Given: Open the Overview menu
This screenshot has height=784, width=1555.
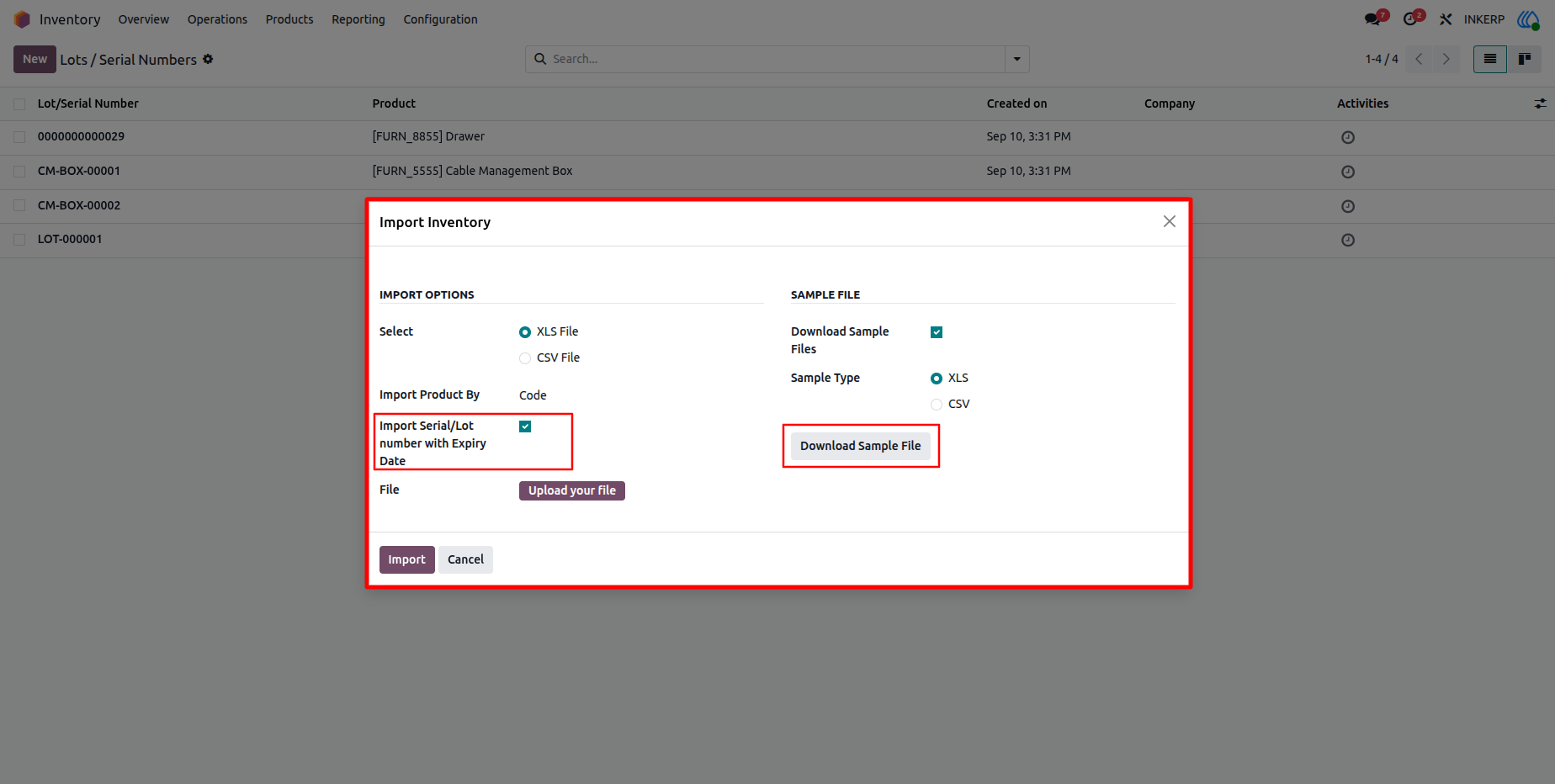Looking at the screenshot, I should (x=144, y=19).
